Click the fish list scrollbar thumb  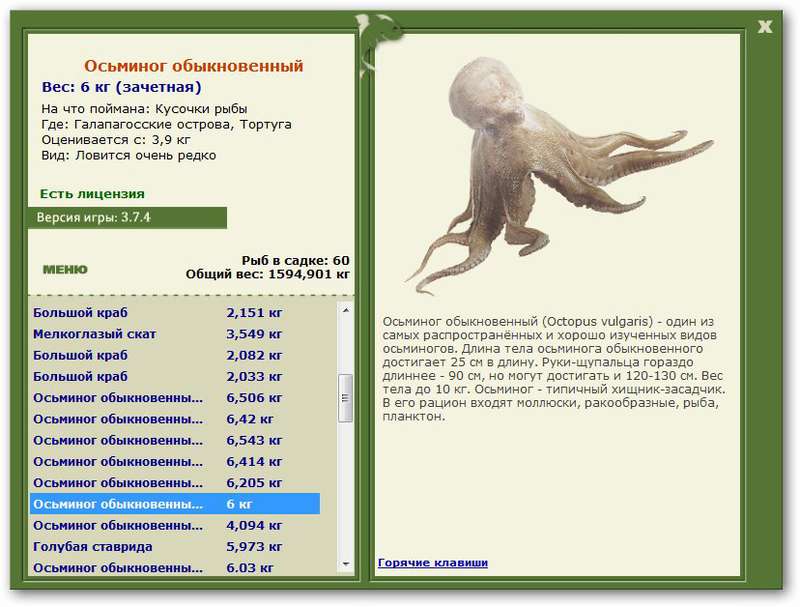(x=346, y=398)
